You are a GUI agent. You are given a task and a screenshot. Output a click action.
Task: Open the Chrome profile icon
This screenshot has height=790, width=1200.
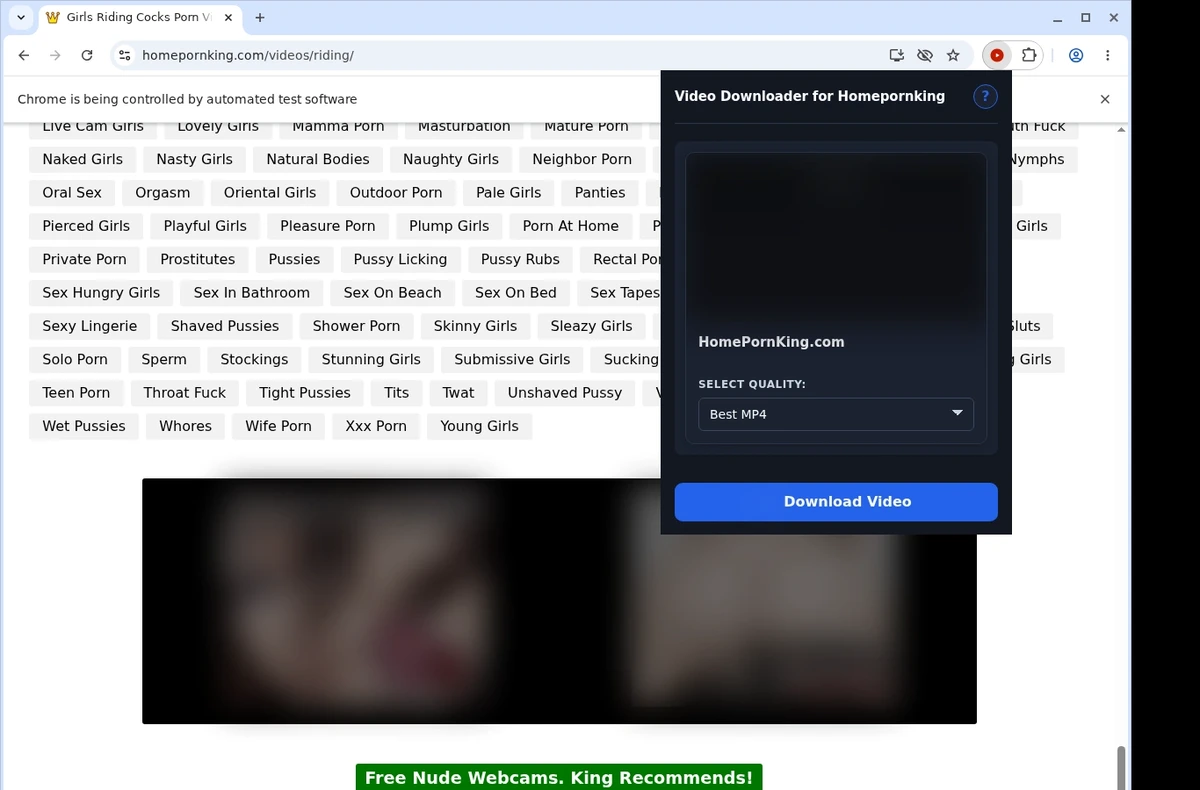pos(1076,55)
